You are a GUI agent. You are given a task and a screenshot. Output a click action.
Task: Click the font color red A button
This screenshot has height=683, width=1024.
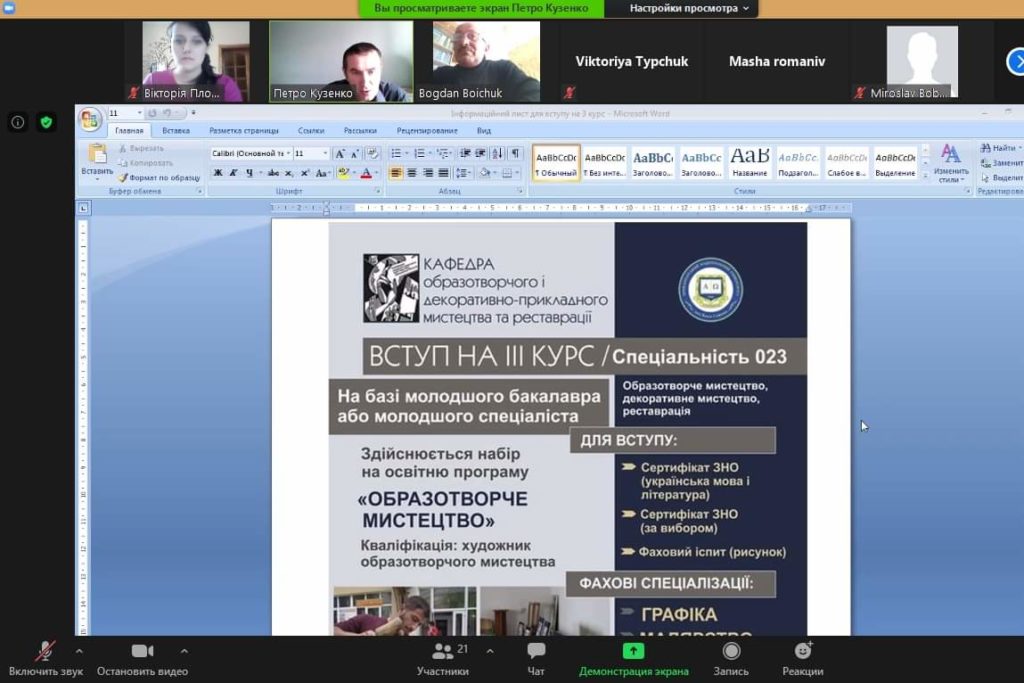pos(365,173)
